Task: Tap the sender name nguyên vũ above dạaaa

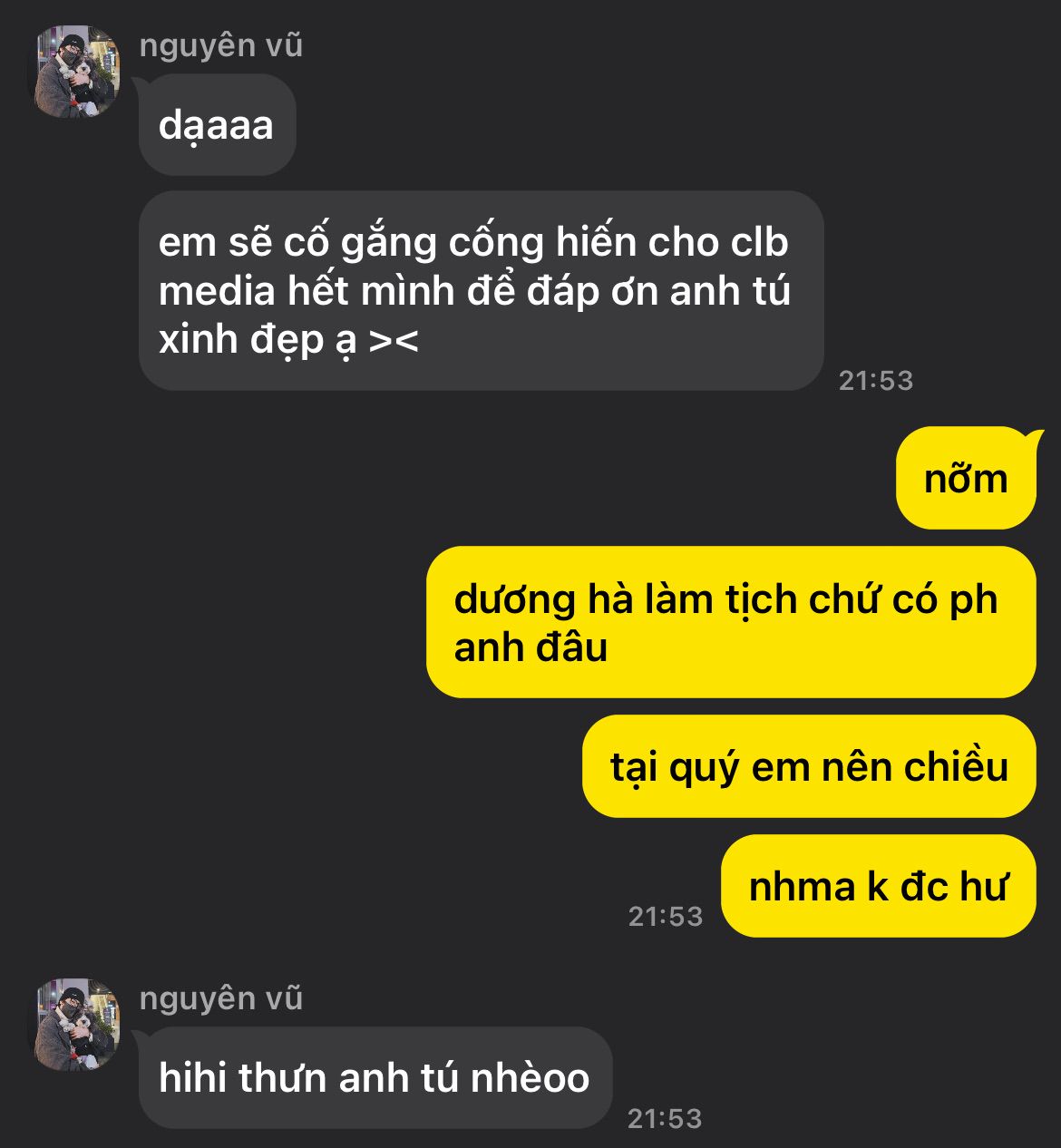Action: click(x=221, y=45)
